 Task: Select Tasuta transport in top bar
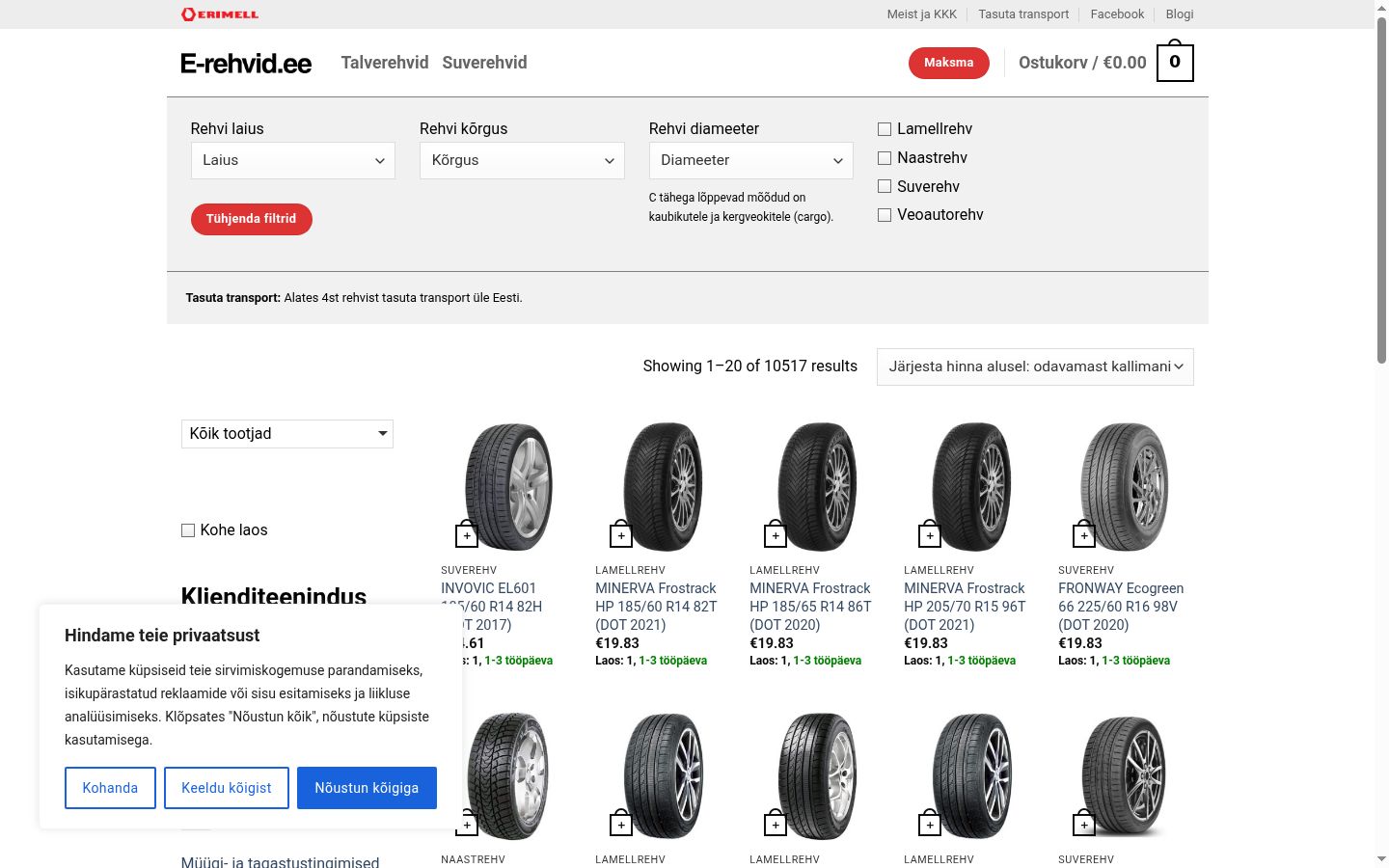click(1023, 14)
